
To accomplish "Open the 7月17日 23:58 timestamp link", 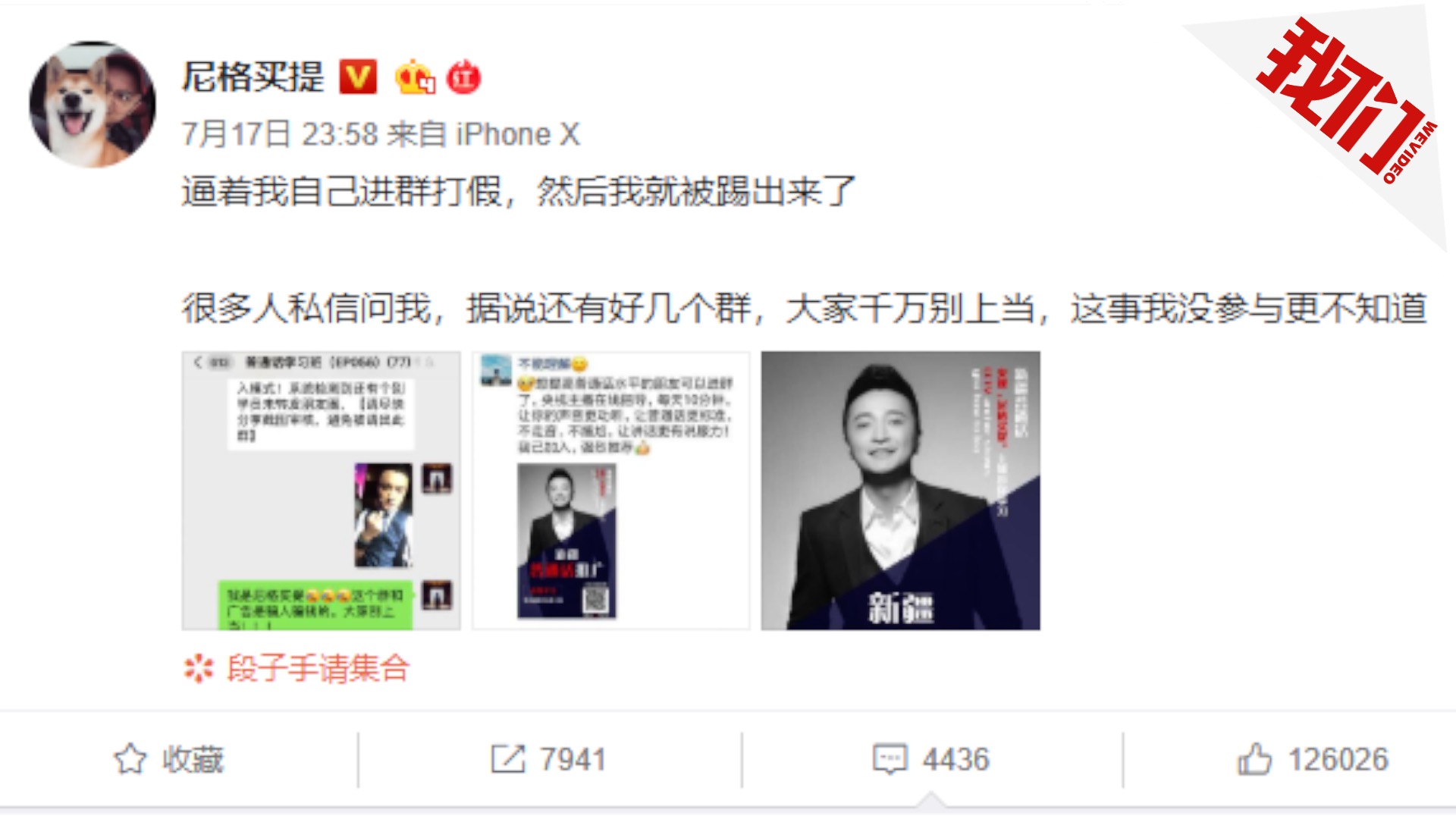I will pos(280,134).
